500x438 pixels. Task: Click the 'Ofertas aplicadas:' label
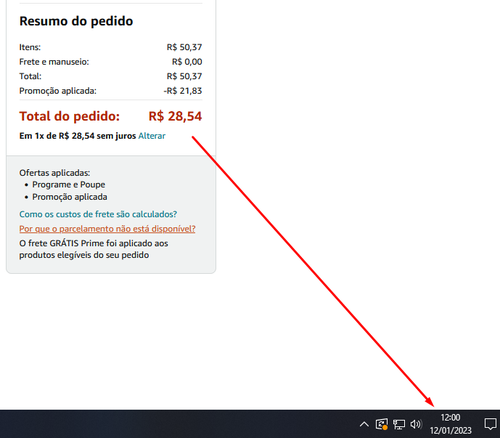[x=55, y=173]
